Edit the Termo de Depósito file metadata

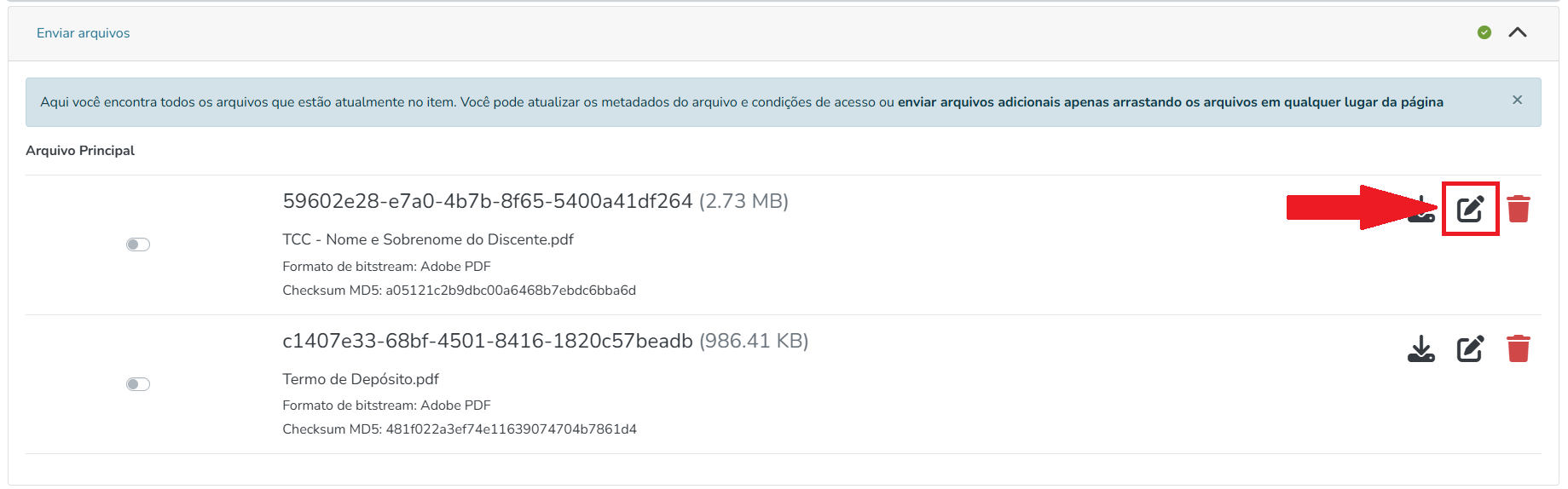click(x=1470, y=348)
